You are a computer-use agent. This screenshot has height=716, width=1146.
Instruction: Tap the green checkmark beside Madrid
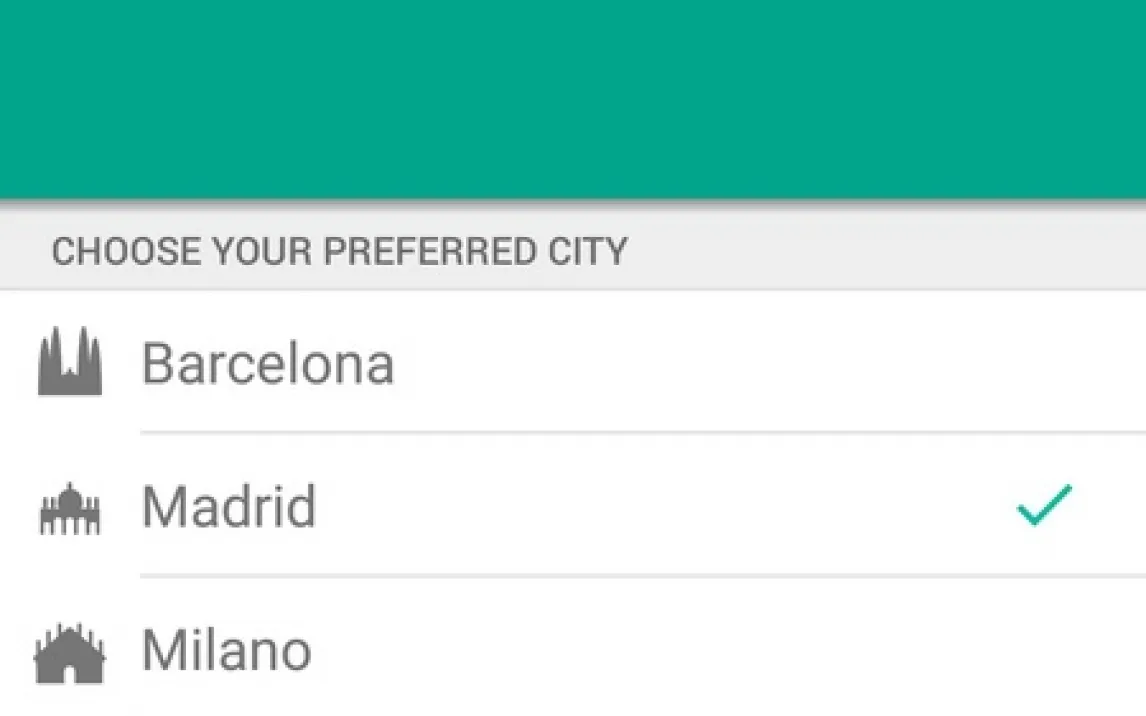[x=1044, y=505]
